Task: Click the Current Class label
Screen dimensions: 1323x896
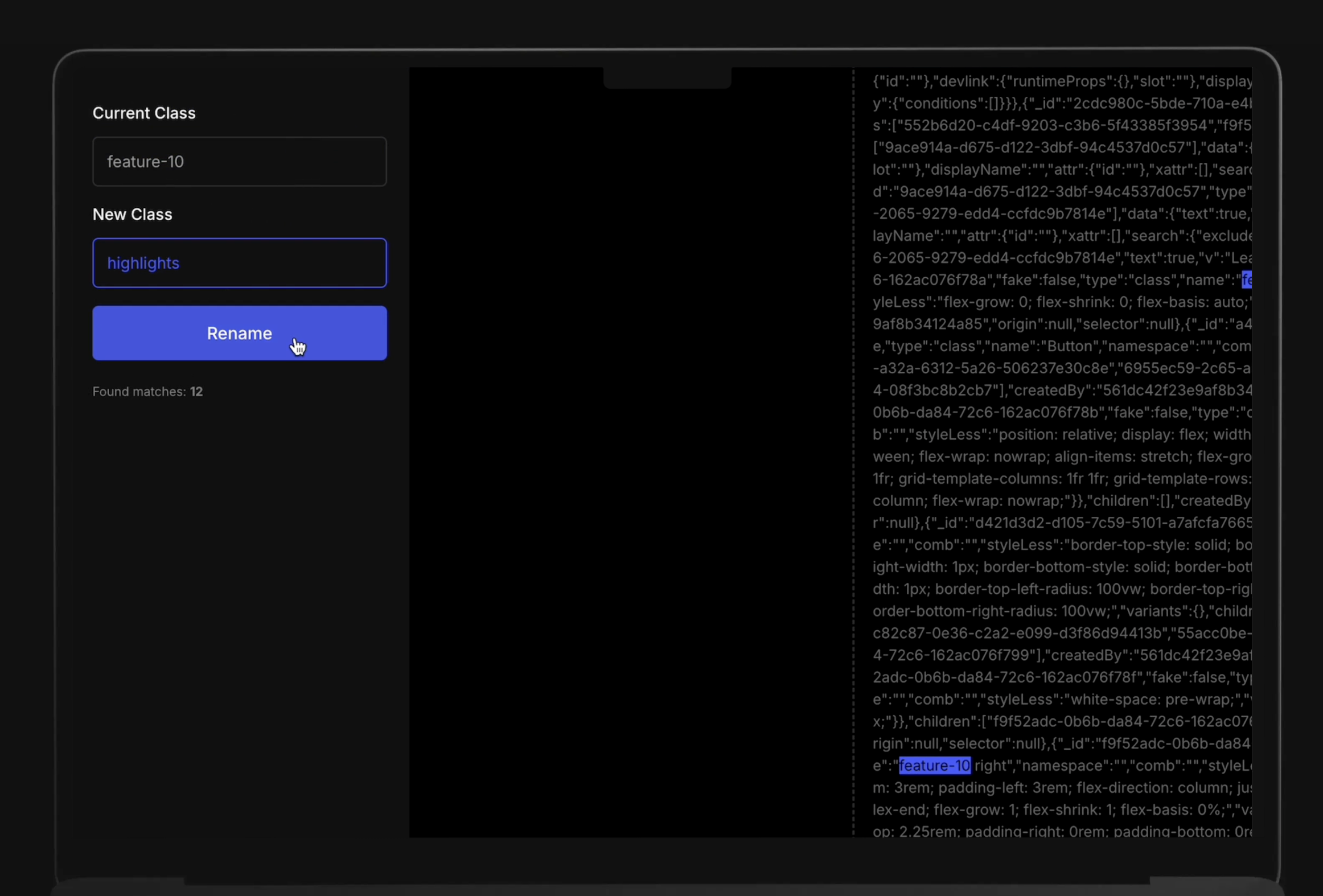Action: point(144,113)
